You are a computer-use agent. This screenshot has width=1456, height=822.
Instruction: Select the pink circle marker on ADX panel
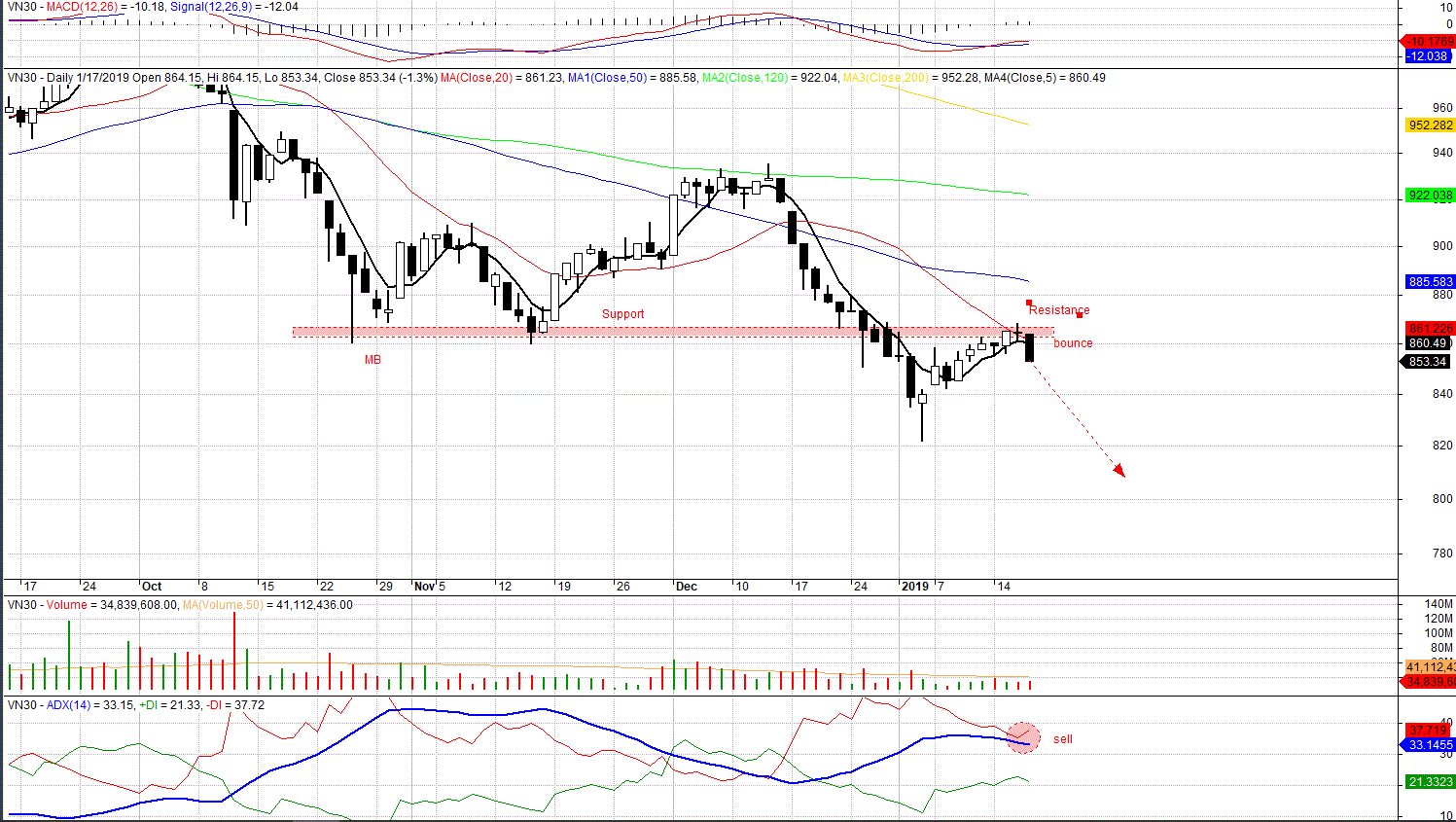tap(1023, 737)
